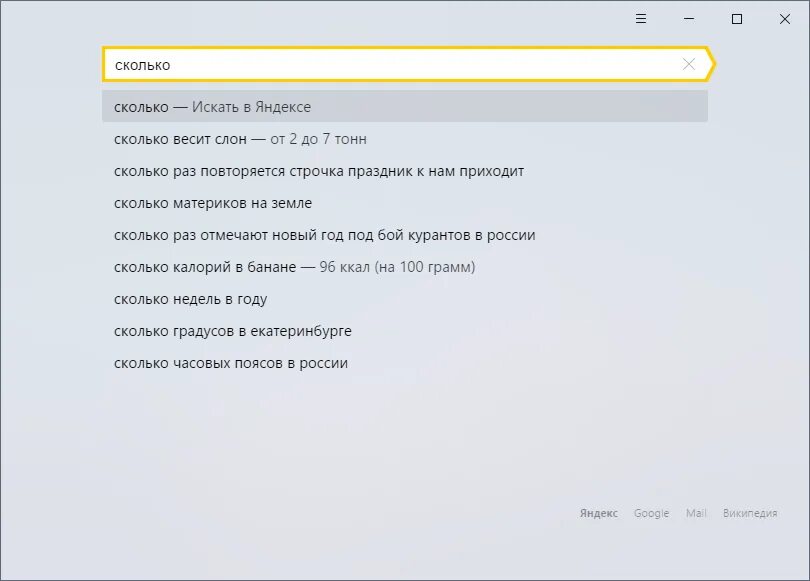810x581 pixels.
Task: Switch search engine to Яндекс
Action: click(x=599, y=513)
